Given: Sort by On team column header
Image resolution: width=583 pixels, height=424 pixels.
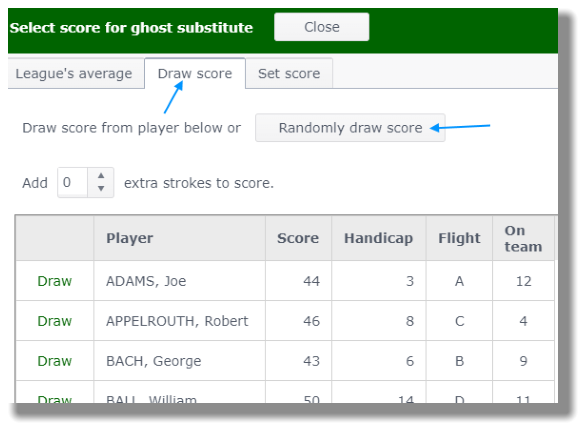Looking at the screenshot, I should [x=523, y=239].
